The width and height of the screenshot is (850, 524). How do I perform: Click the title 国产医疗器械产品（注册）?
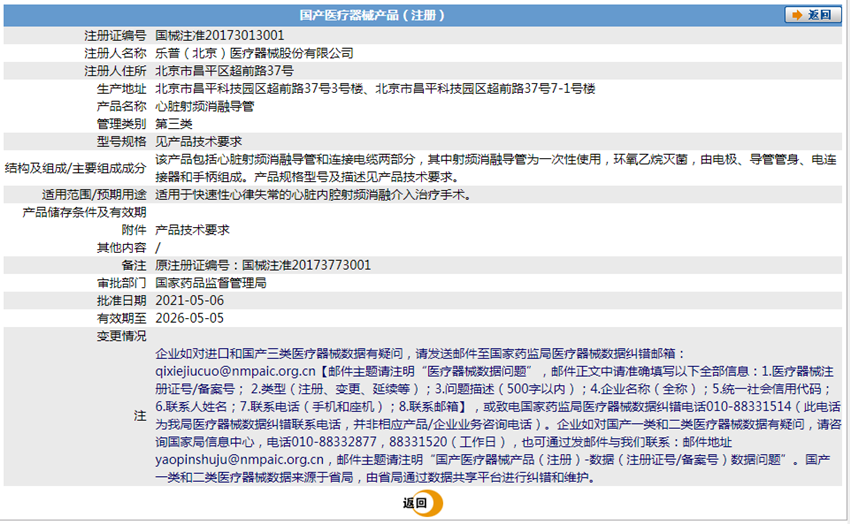pyautogui.click(x=372, y=15)
